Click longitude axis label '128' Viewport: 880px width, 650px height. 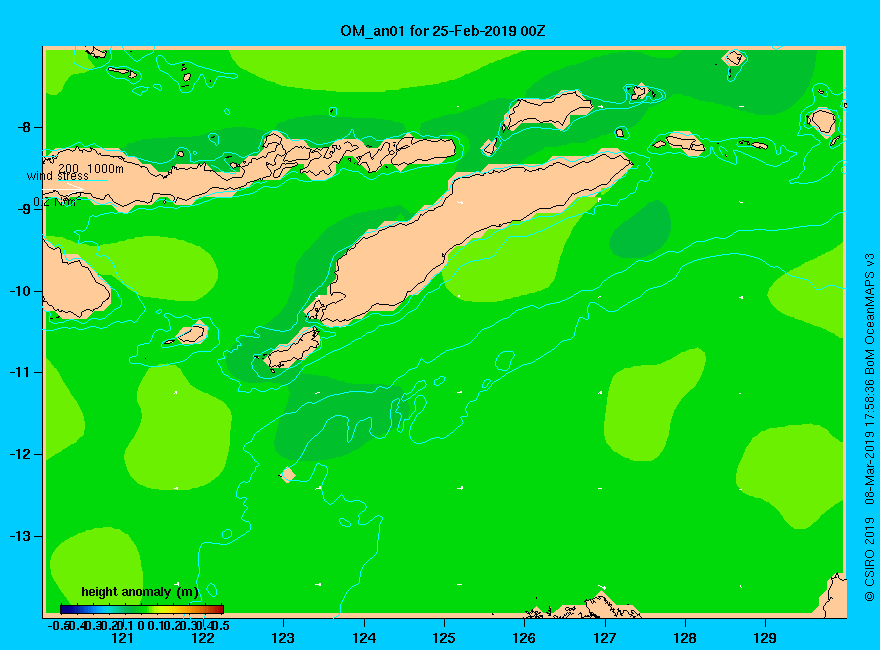click(685, 638)
